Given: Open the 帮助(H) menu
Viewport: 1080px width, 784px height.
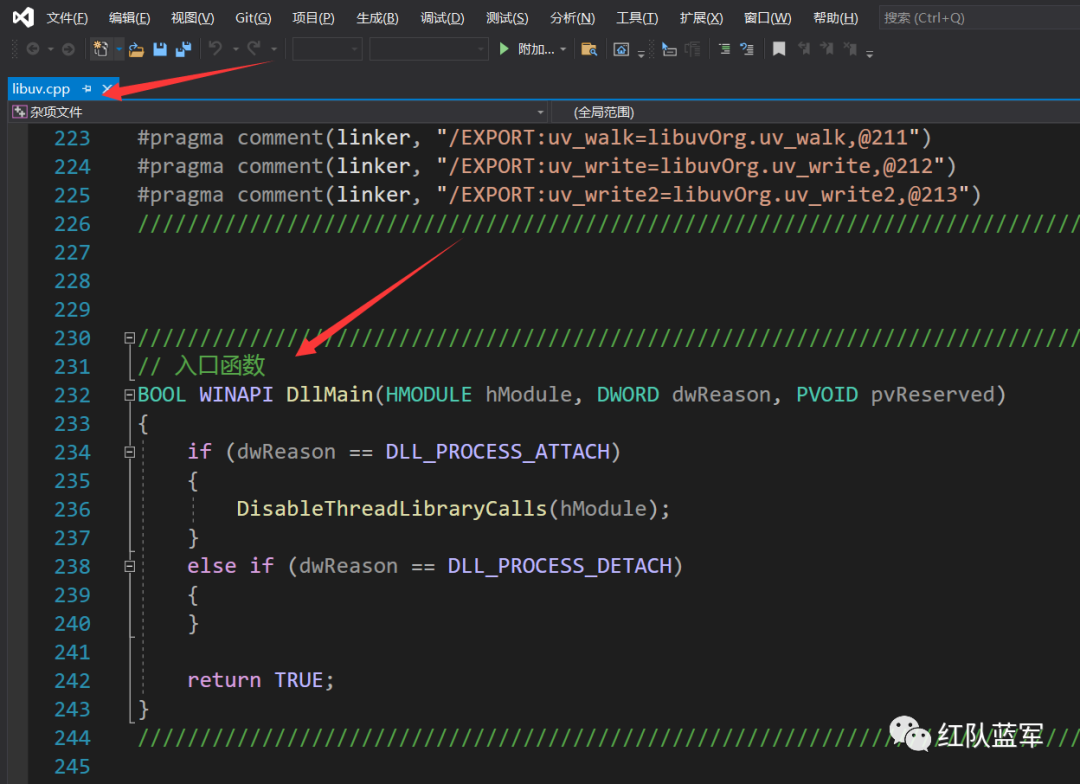Looking at the screenshot, I should 835,18.
